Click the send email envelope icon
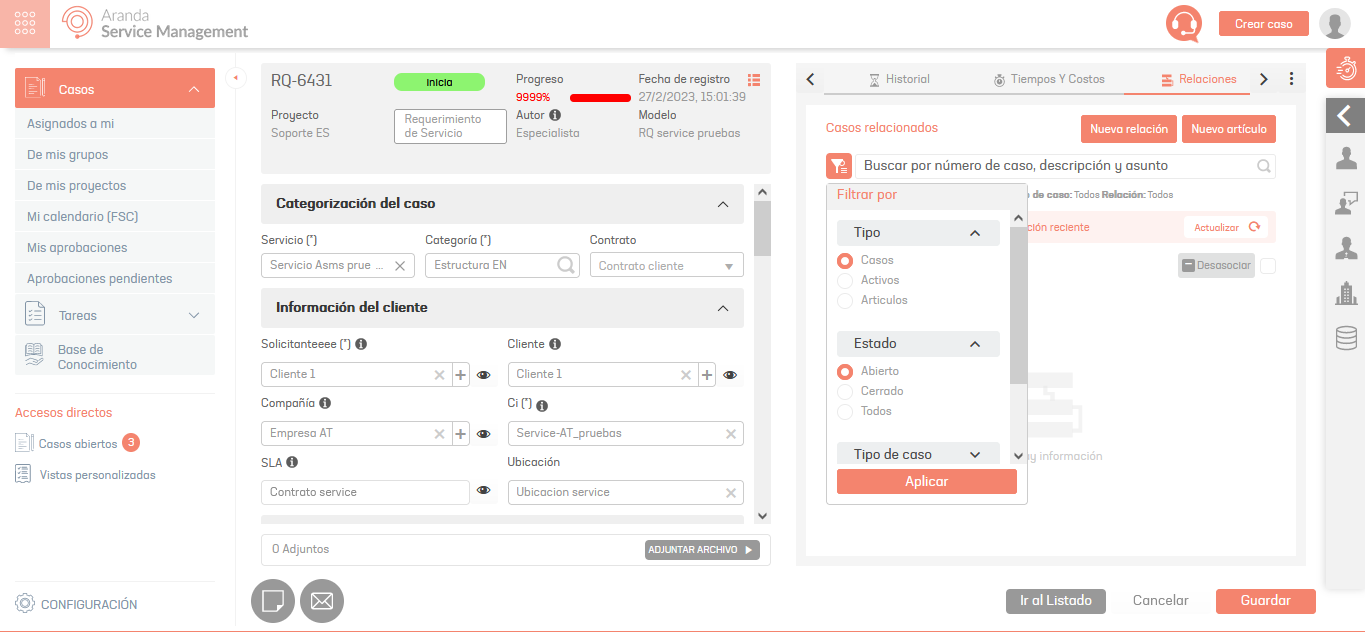 [x=322, y=601]
